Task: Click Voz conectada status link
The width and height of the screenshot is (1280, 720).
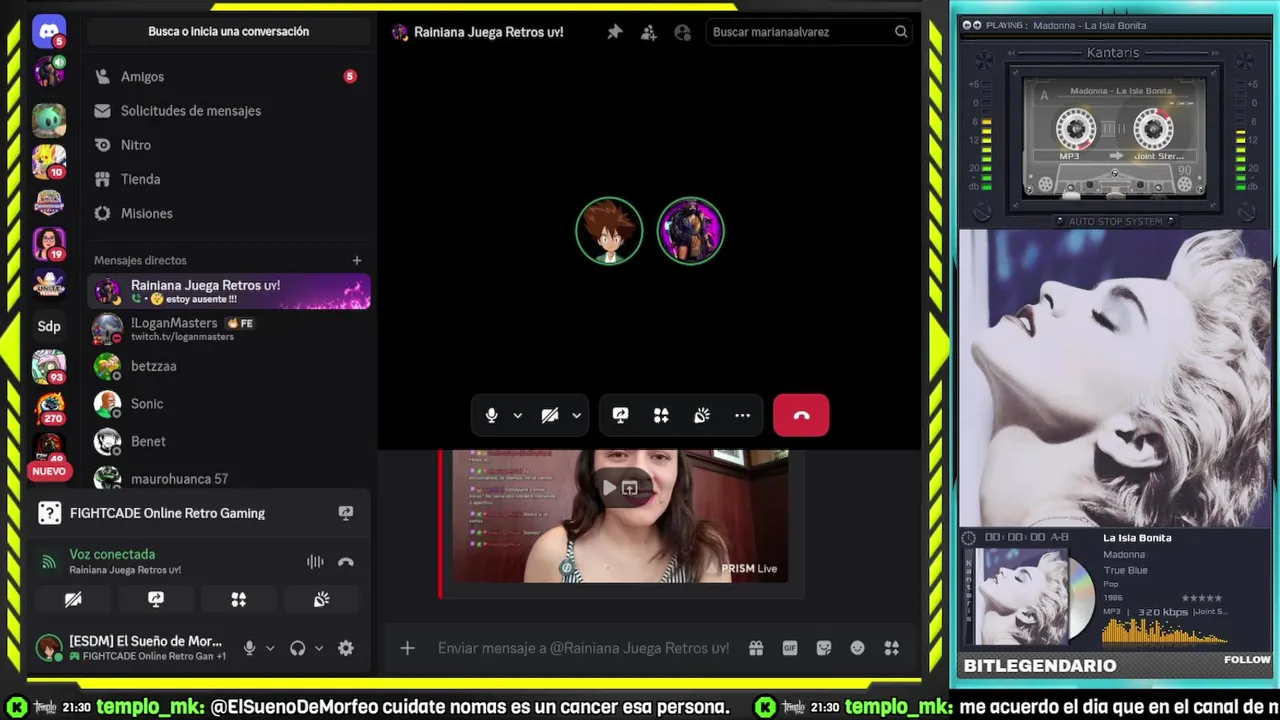Action: [112, 554]
